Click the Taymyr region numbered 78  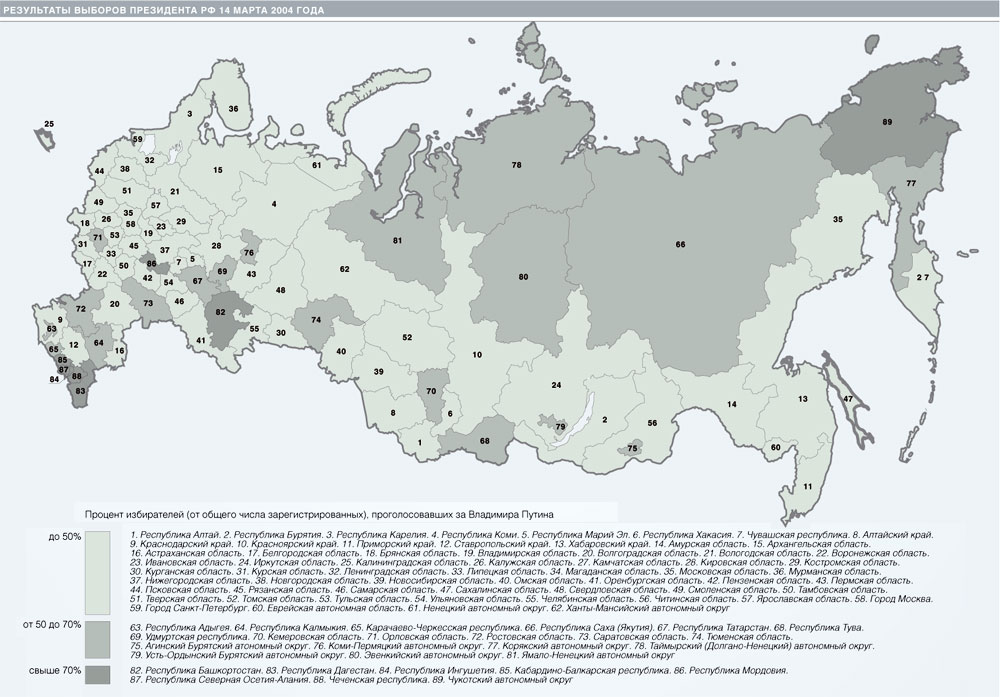point(517,164)
